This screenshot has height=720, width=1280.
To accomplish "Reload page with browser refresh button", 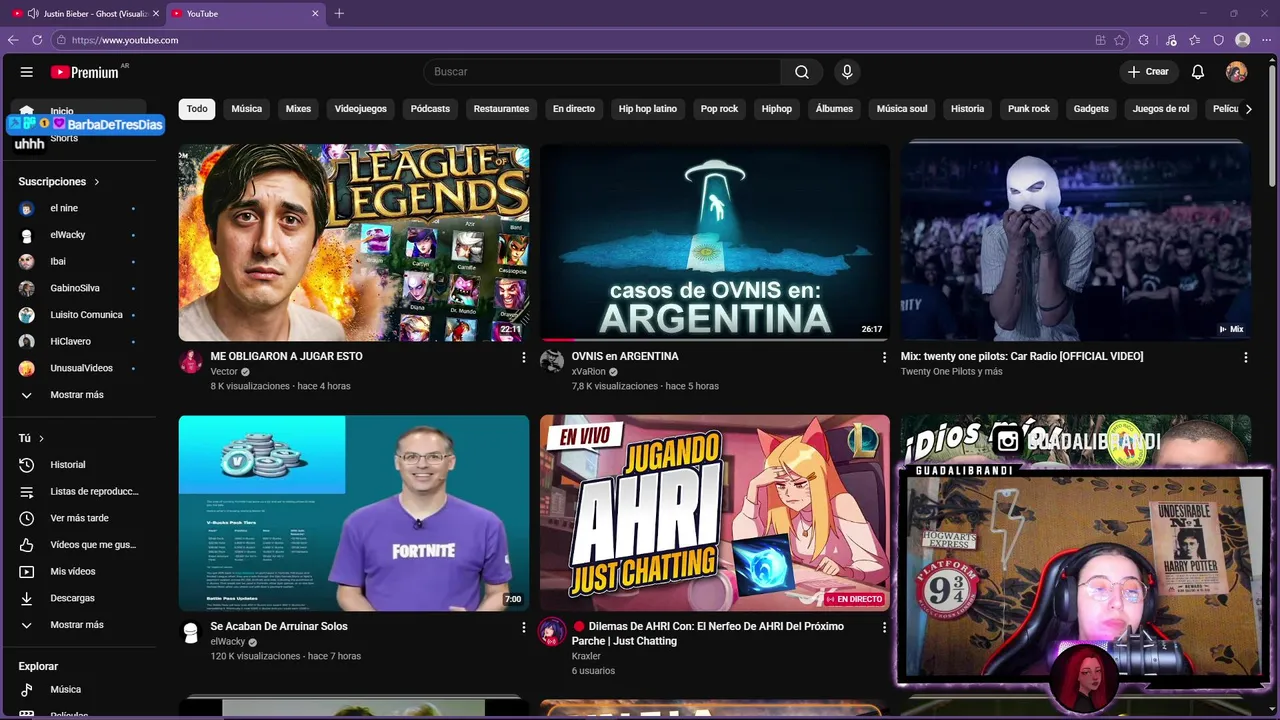I will coord(37,40).
